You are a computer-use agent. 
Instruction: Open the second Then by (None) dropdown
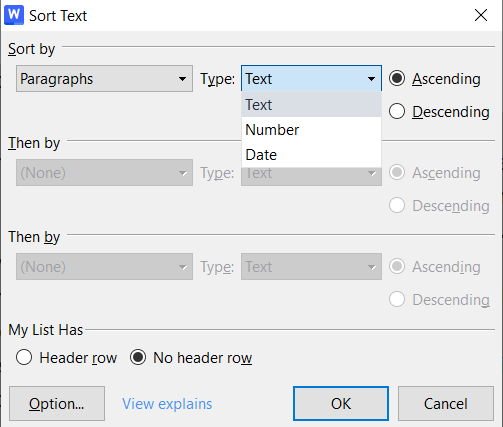click(104, 267)
